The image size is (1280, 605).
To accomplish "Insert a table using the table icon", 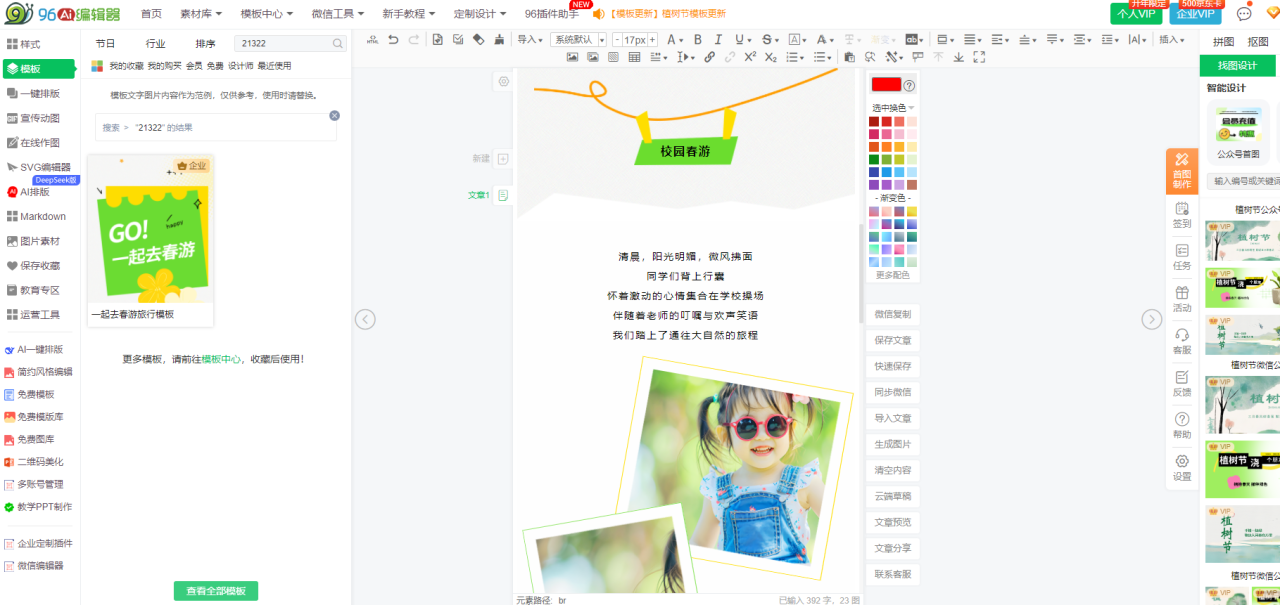I will (x=634, y=57).
